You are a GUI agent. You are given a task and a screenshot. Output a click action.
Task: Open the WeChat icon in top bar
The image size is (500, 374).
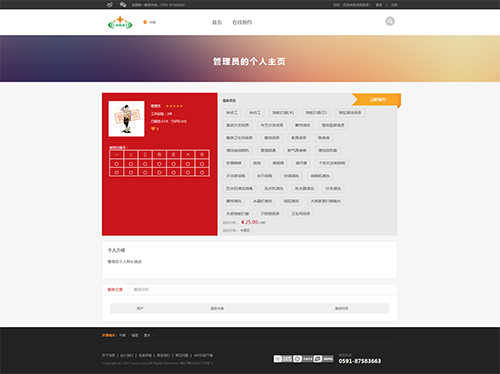click(123, 4)
